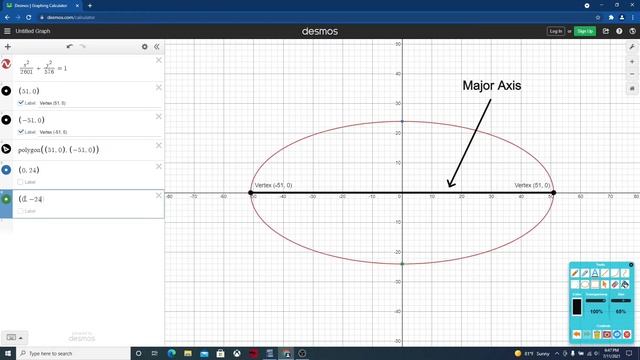The width and height of the screenshot is (640, 360).
Task: Open Windows Start menu
Action: click(x=8, y=353)
